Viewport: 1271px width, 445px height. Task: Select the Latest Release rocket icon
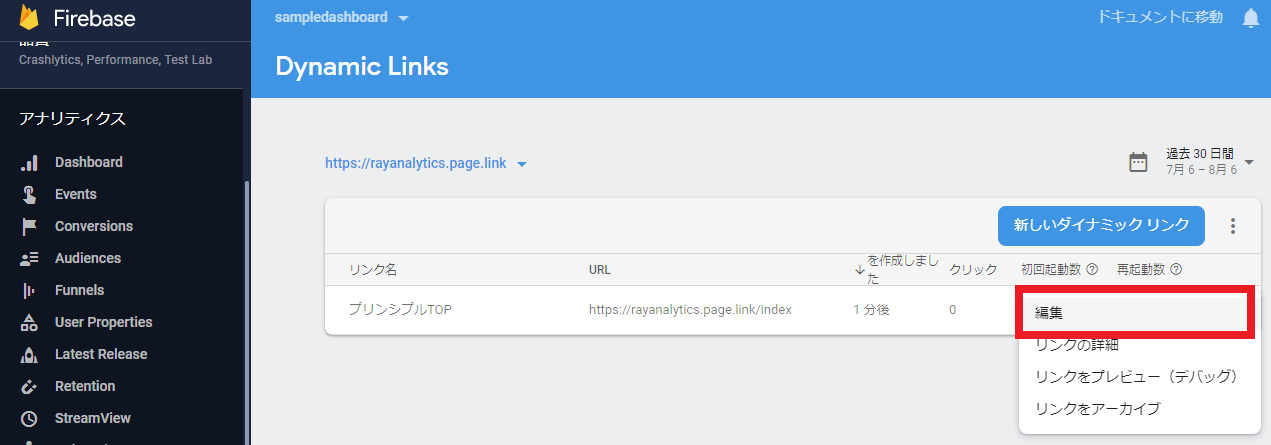(x=30, y=354)
